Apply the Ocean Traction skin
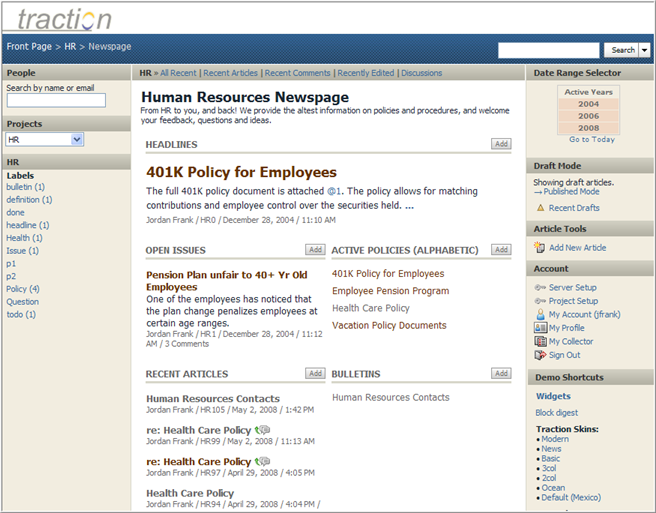The width and height of the screenshot is (656, 513). coord(554,487)
